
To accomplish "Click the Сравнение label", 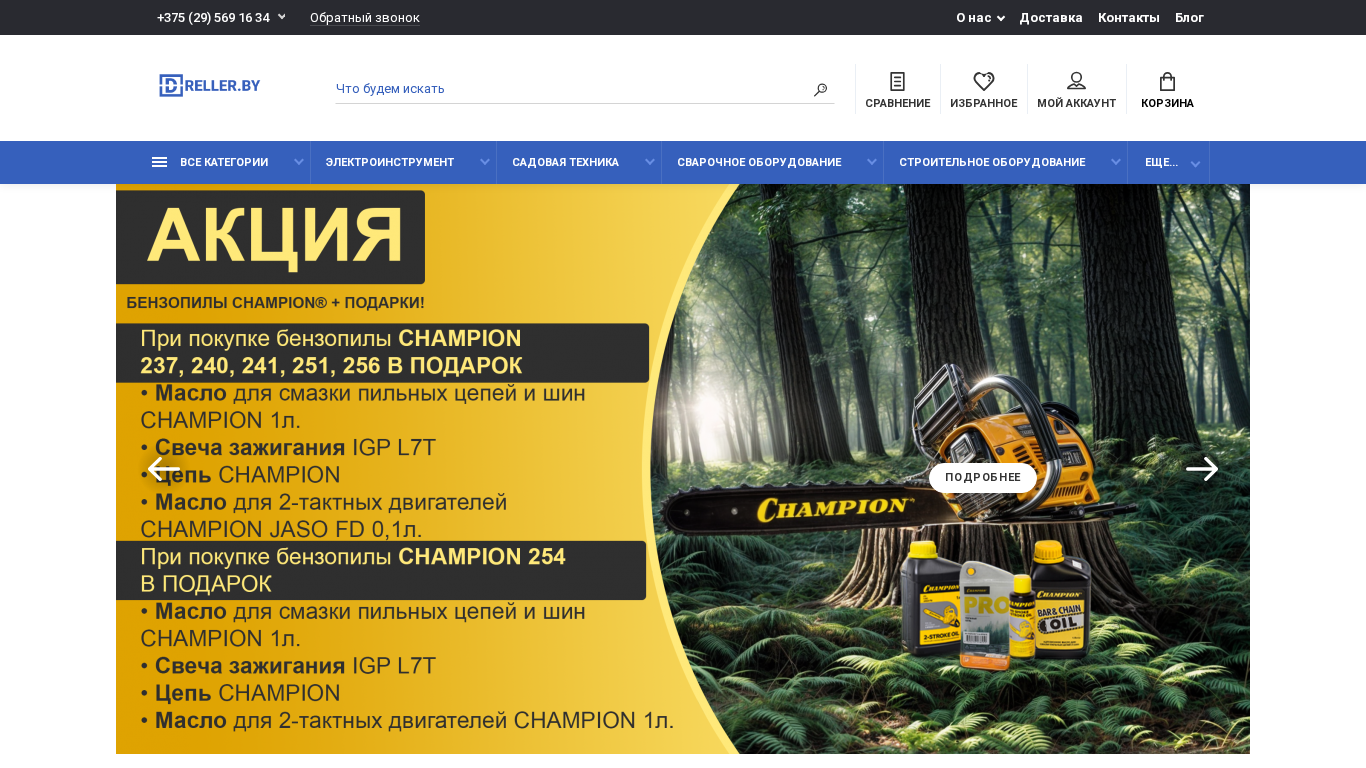I will [898, 104].
